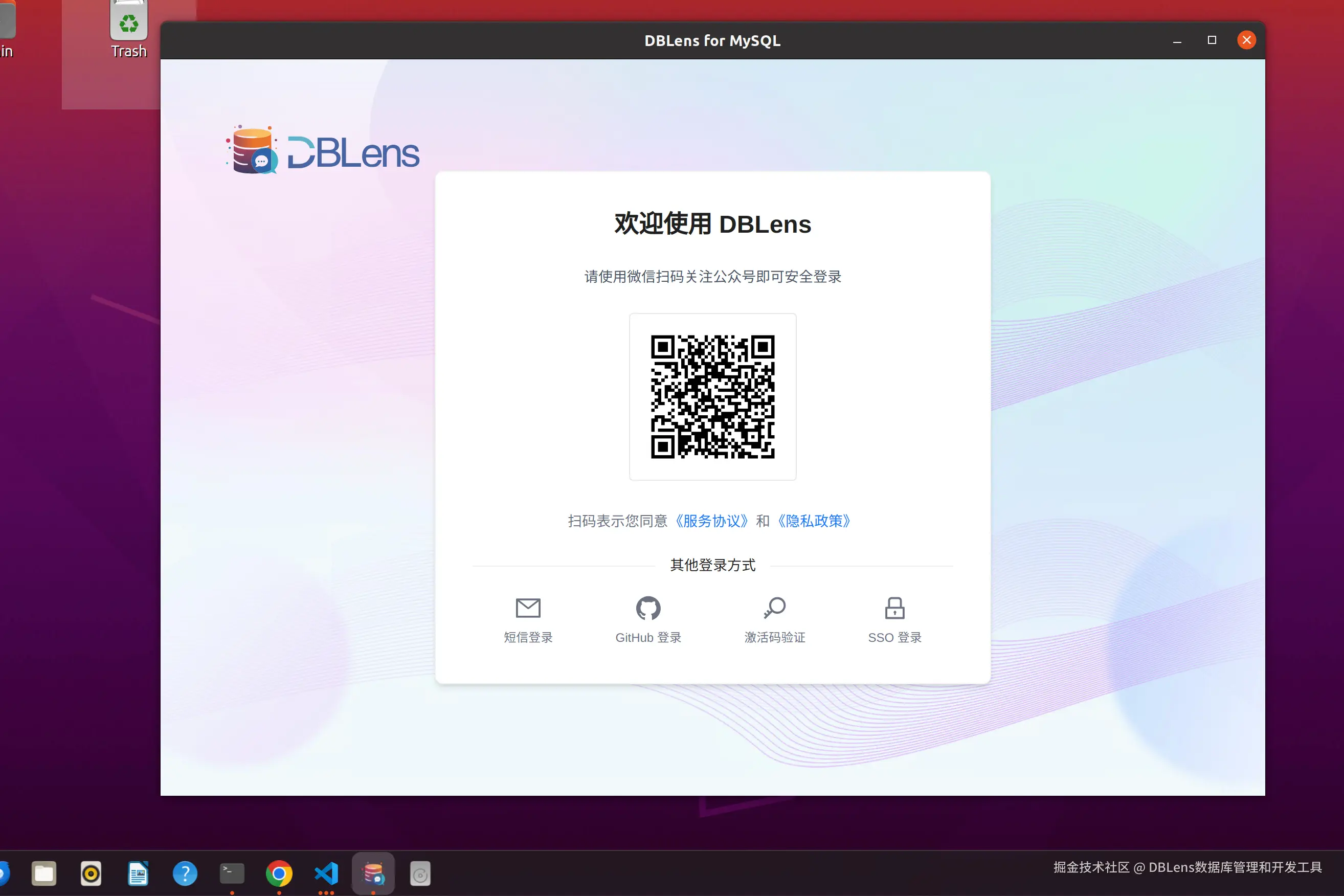This screenshot has height=896, width=1344.
Task: Click the DBLens logo at top left
Action: pos(323,151)
